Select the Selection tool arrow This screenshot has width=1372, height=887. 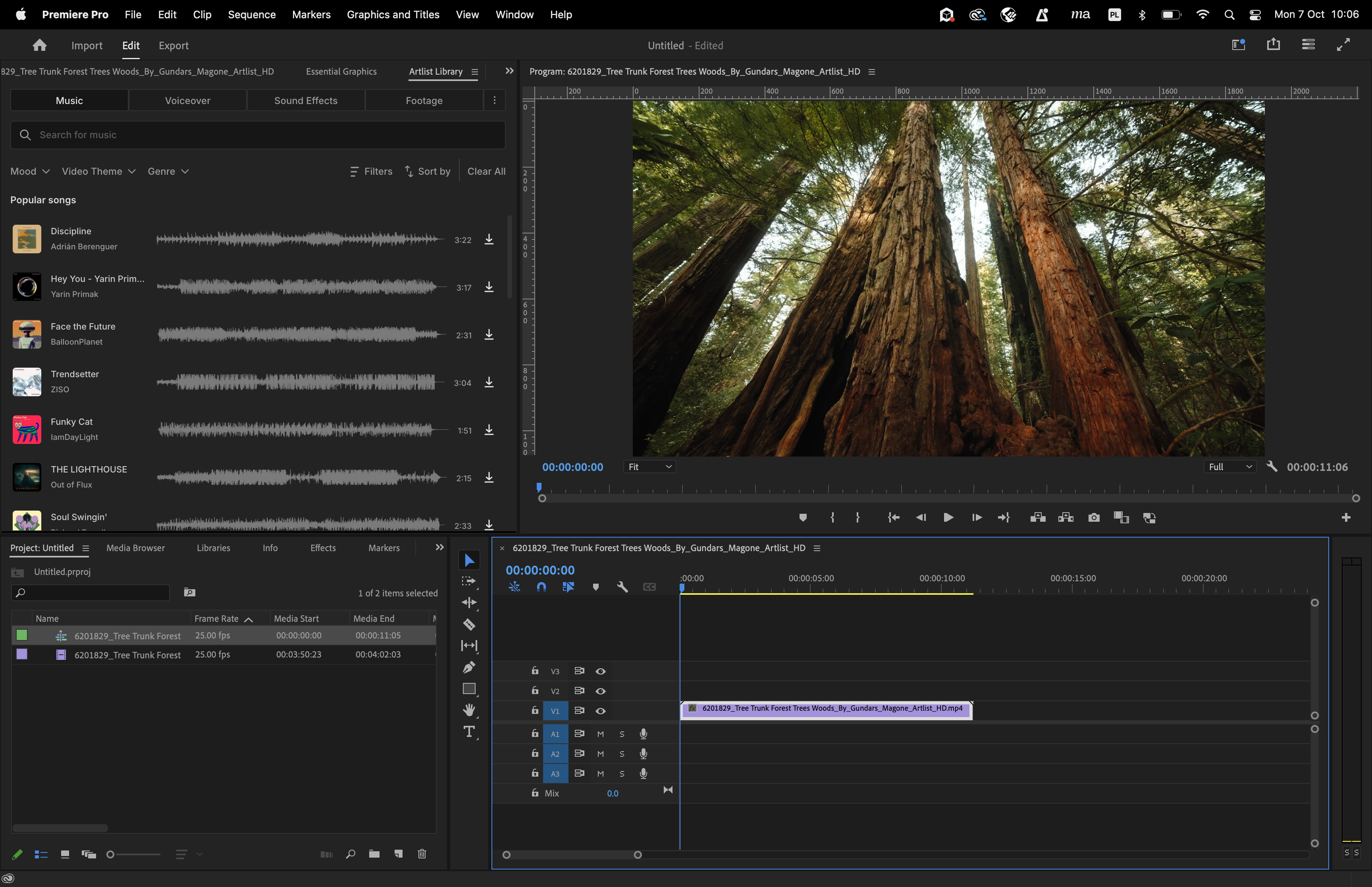click(x=469, y=560)
